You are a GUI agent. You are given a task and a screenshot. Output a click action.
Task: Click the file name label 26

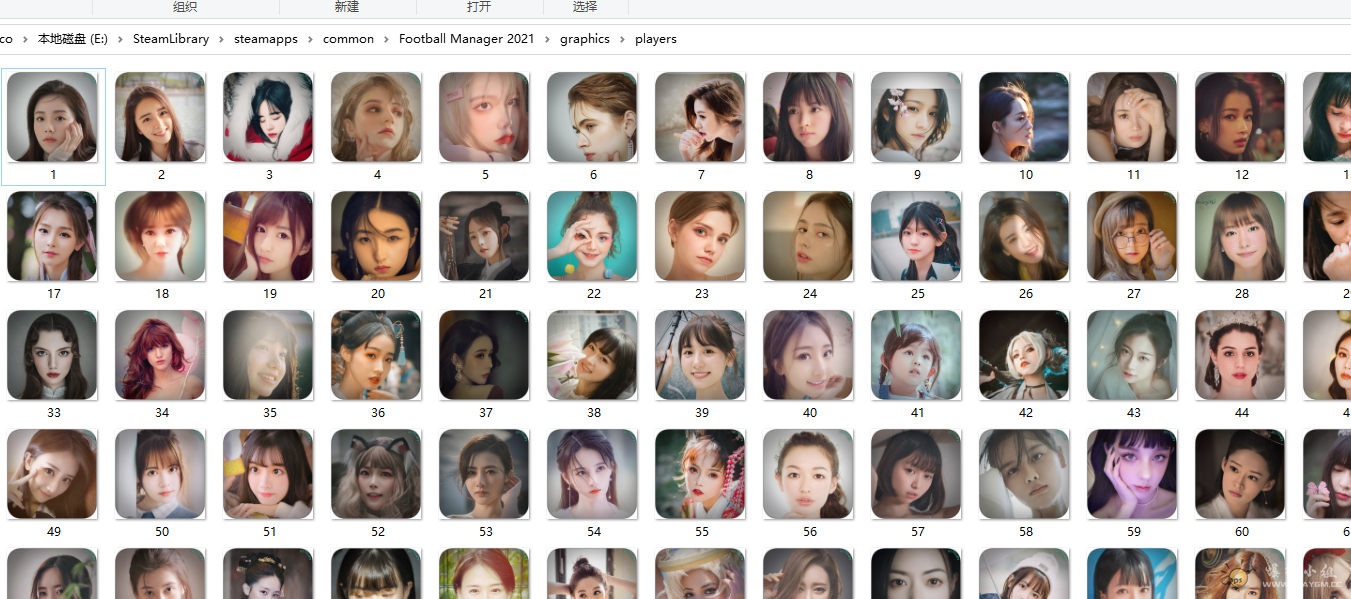1026,293
